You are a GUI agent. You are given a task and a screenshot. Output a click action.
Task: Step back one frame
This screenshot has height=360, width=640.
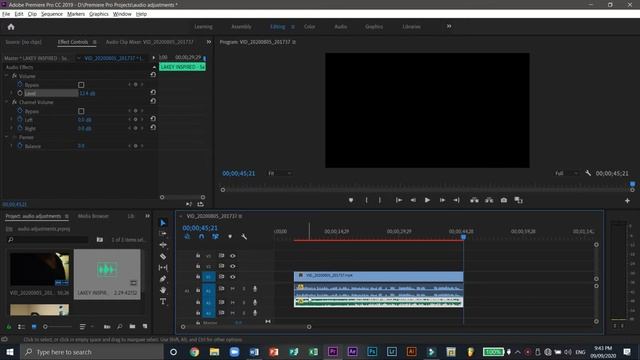click(413, 200)
